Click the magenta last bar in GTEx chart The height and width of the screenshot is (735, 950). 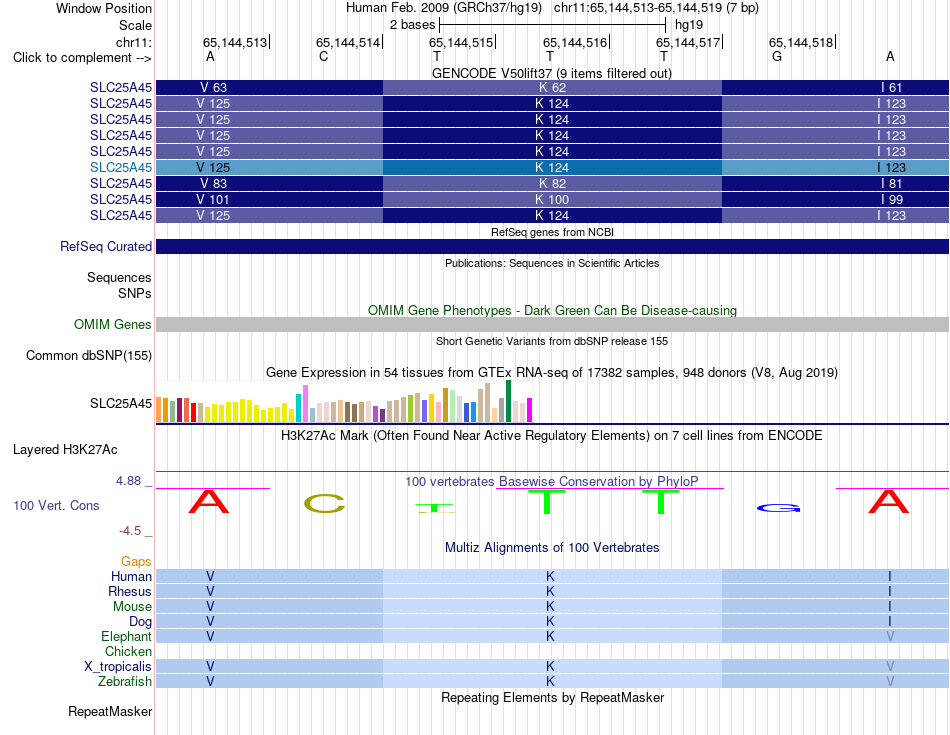[x=530, y=410]
